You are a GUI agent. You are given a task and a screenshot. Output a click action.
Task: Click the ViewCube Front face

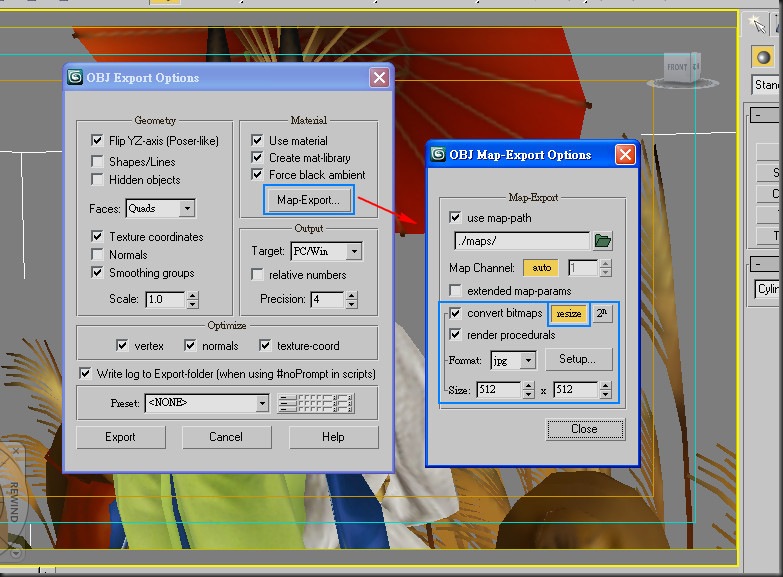678,67
